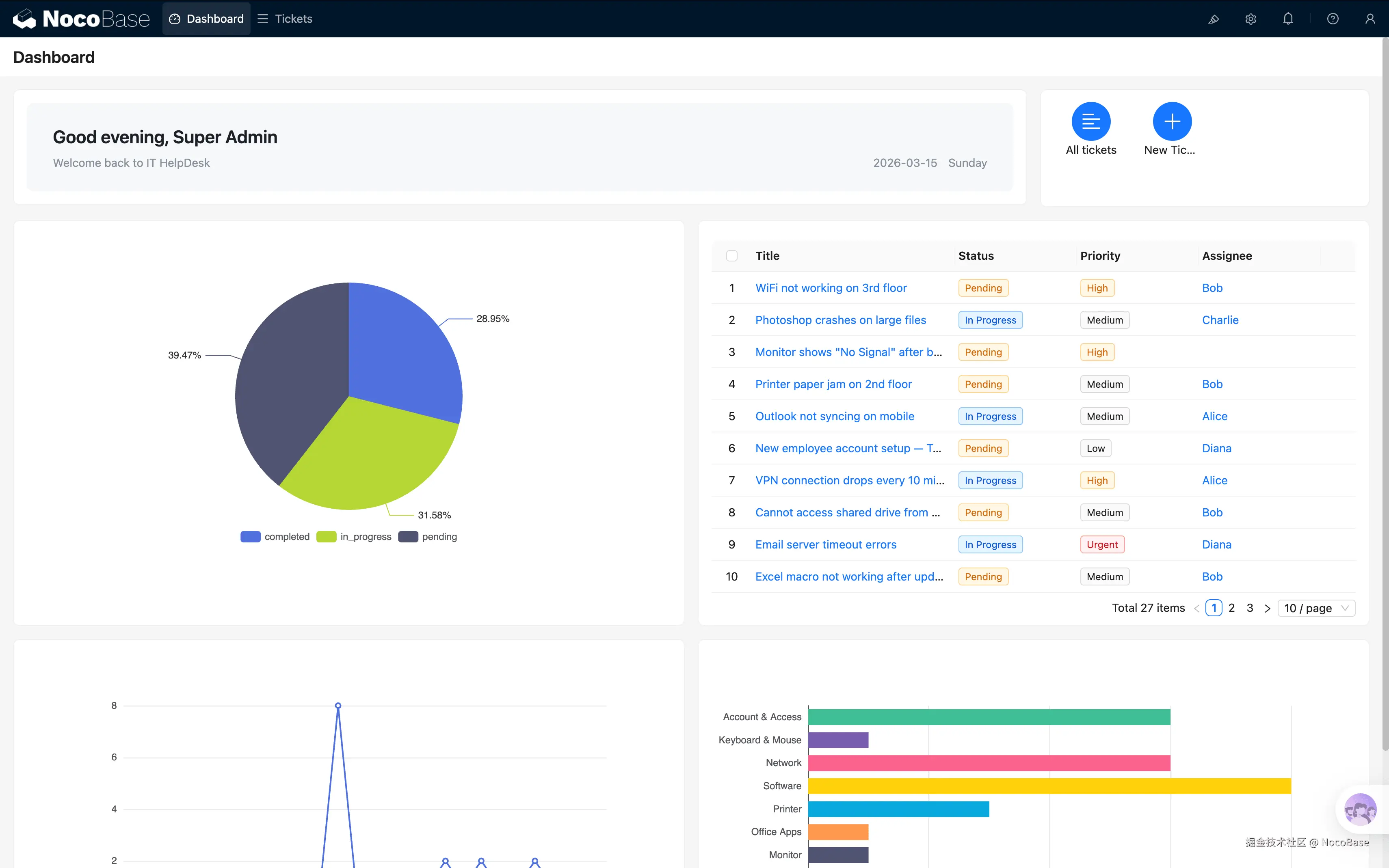The image size is (1389, 868).
Task: Click assignee Charlie's link
Action: coord(1220,320)
